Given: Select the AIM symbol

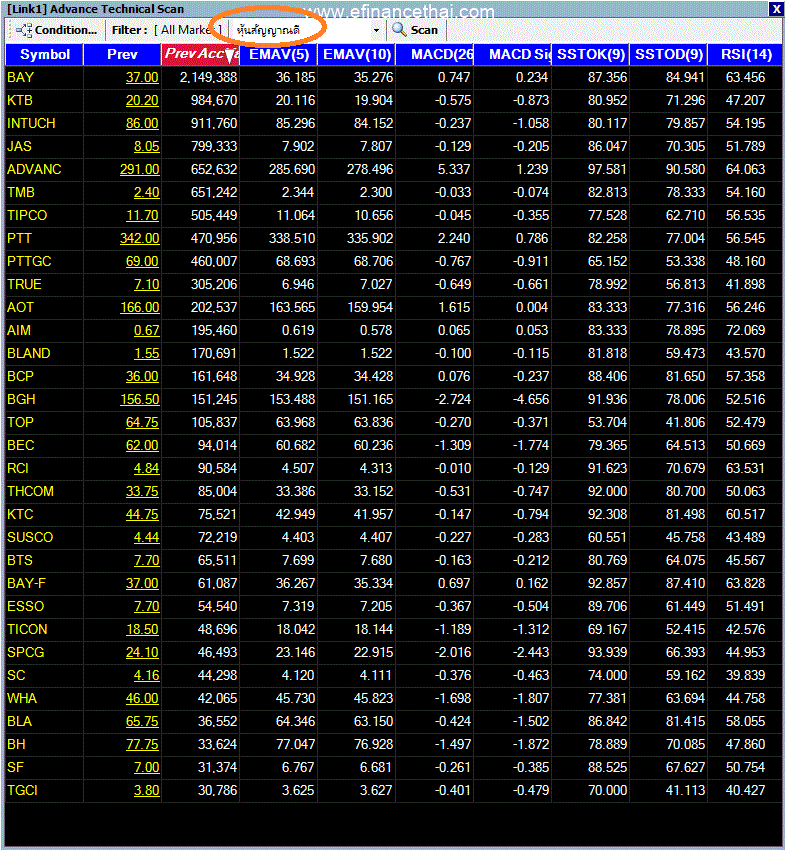Looking at the screenshot, I should [19, 331].
